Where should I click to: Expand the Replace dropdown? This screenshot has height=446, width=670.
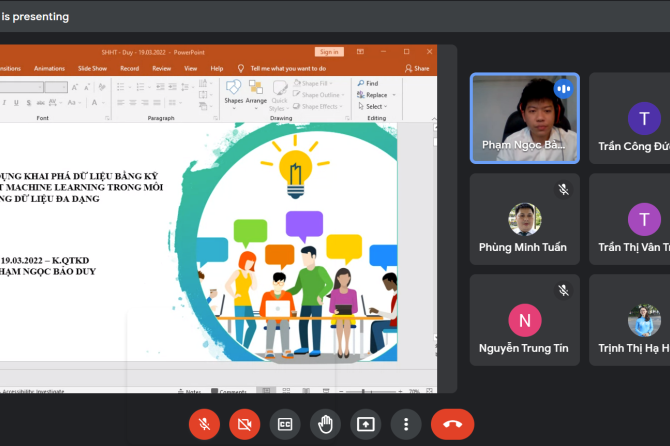(x=393, y=95)
